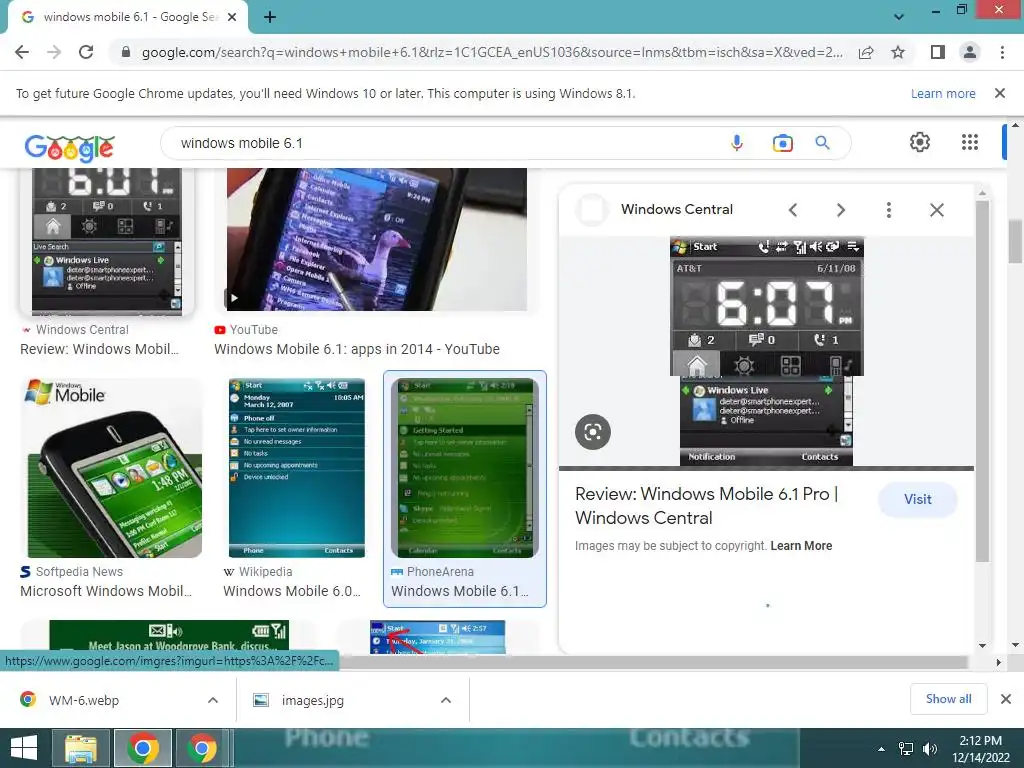
Task: Expand images.jpg download options
Action: (446, 700)
